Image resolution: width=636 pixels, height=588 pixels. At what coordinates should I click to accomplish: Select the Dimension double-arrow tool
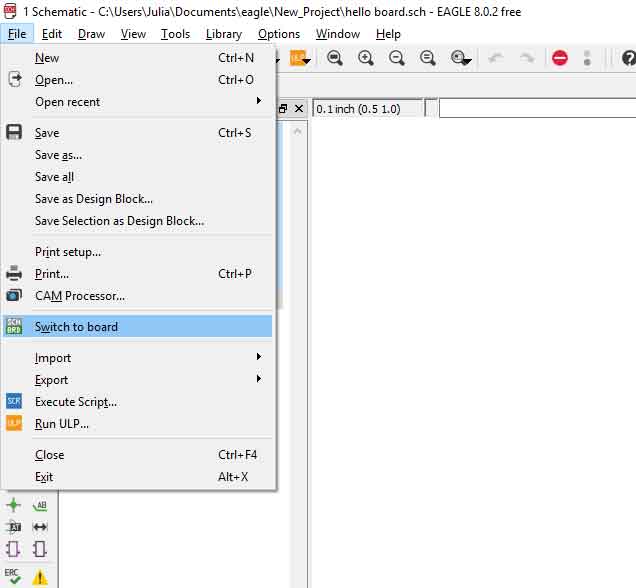[x=40, y=527]
